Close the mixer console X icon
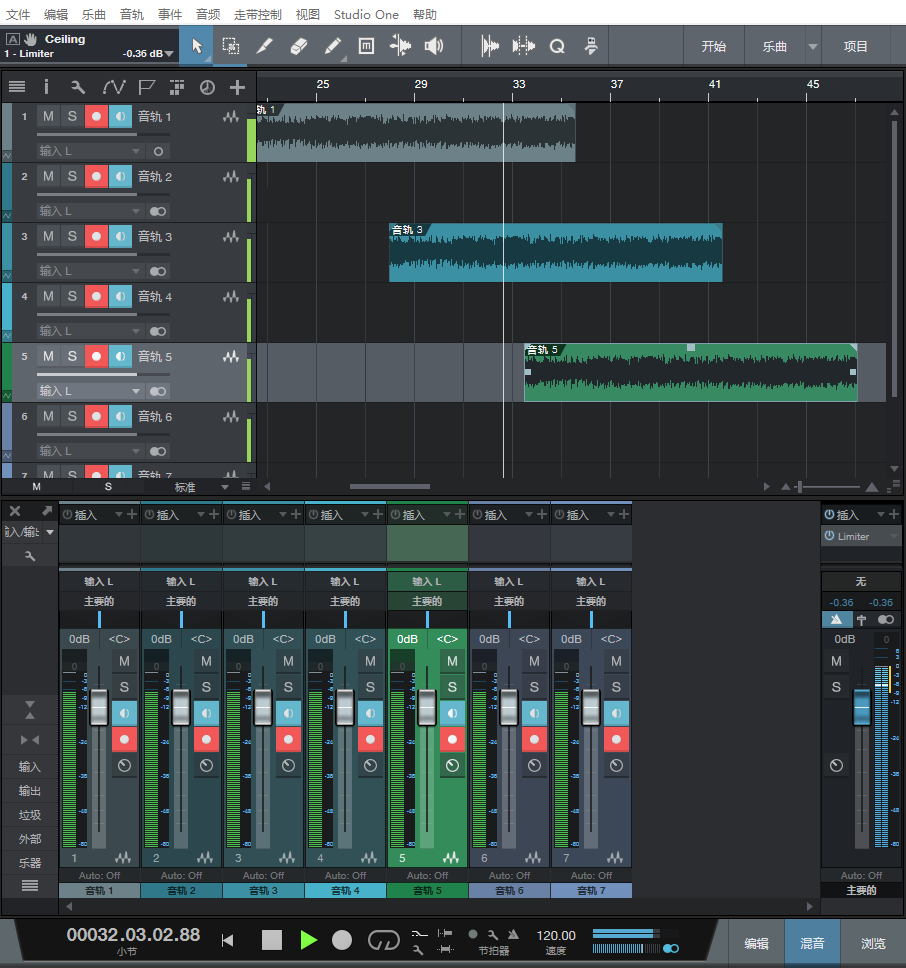 (15, 511)
